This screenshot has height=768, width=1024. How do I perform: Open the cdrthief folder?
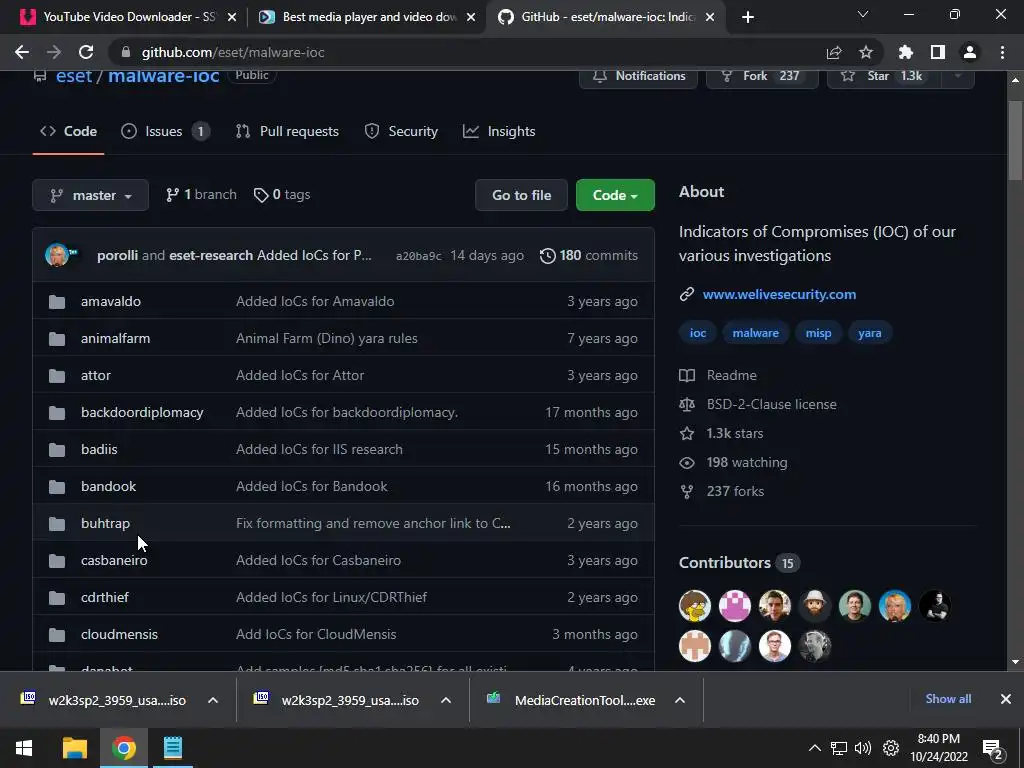104,598
